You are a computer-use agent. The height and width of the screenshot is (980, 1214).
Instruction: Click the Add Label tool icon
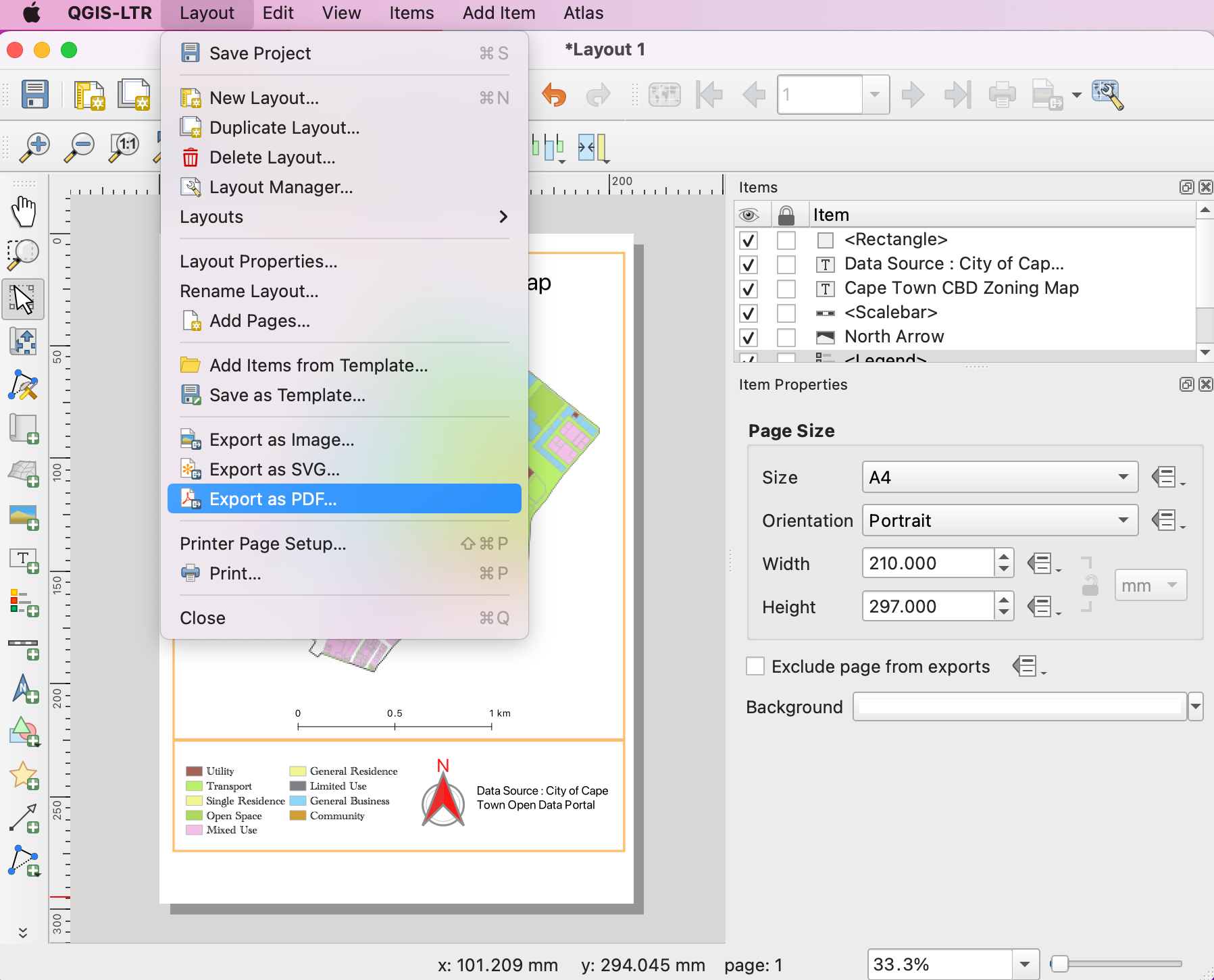click(x=24, y=560)
